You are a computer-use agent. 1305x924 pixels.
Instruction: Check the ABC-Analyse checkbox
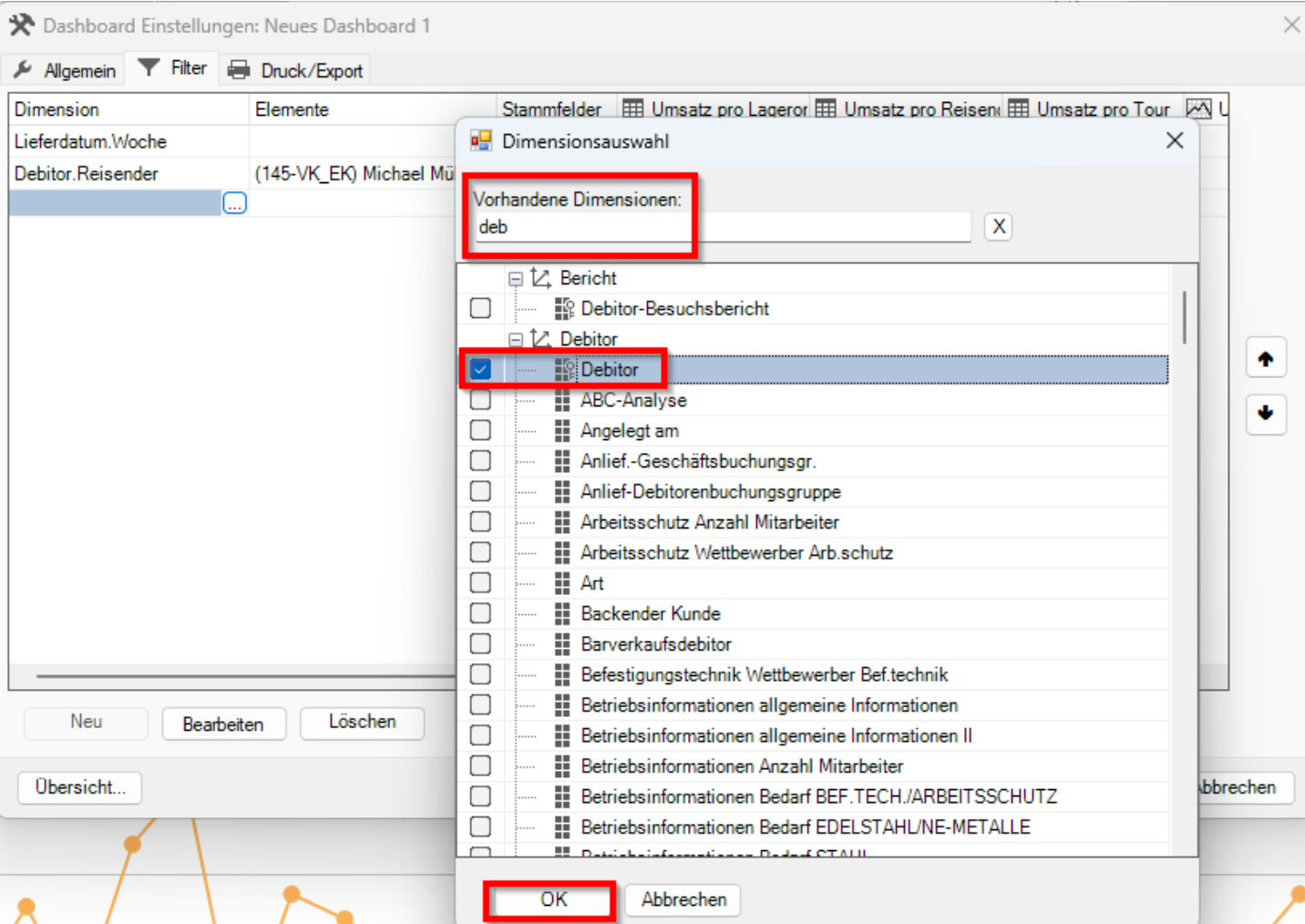click(x=480, y=400)
